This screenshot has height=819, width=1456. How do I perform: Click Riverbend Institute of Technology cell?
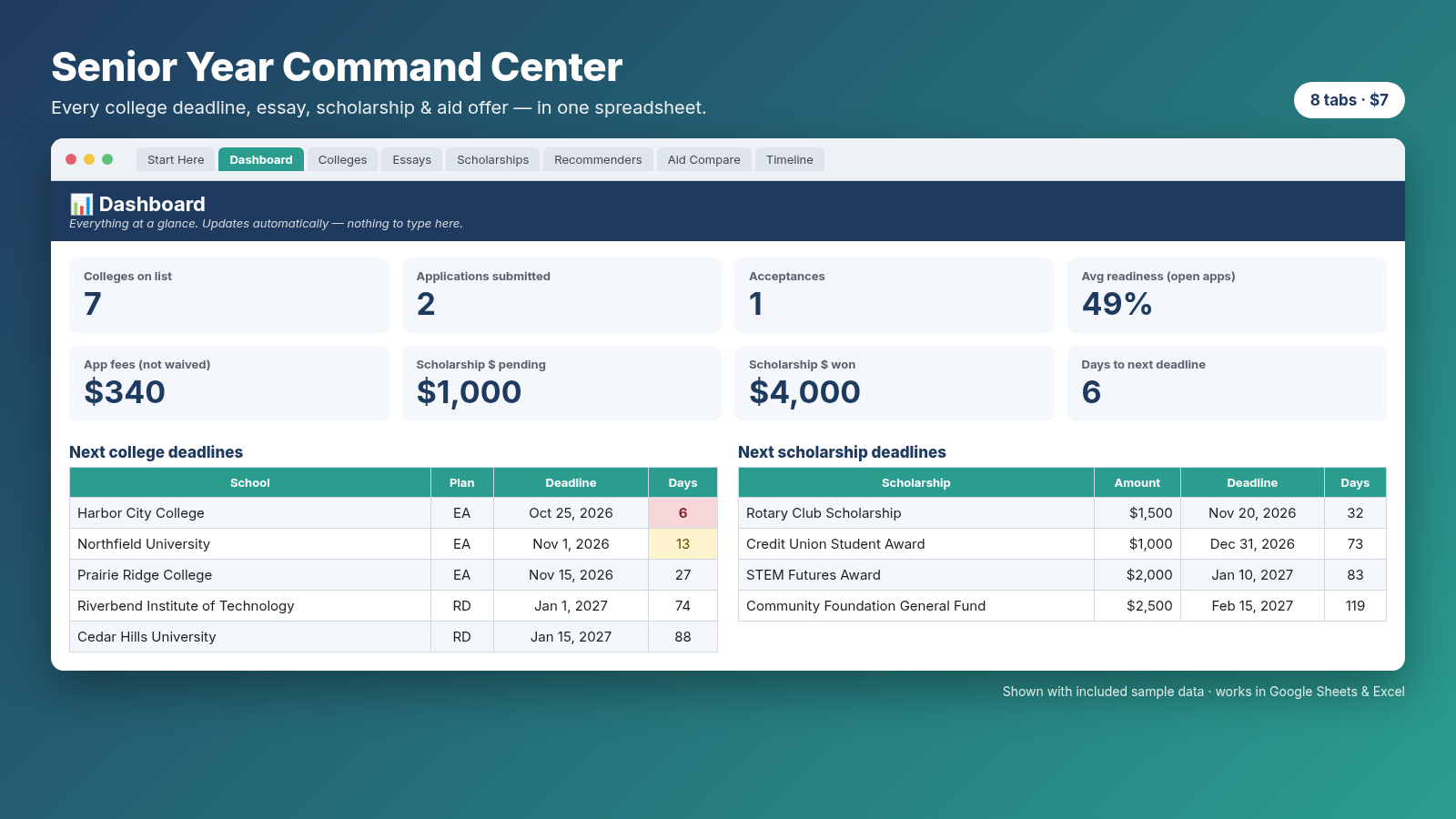click(250, 606)
